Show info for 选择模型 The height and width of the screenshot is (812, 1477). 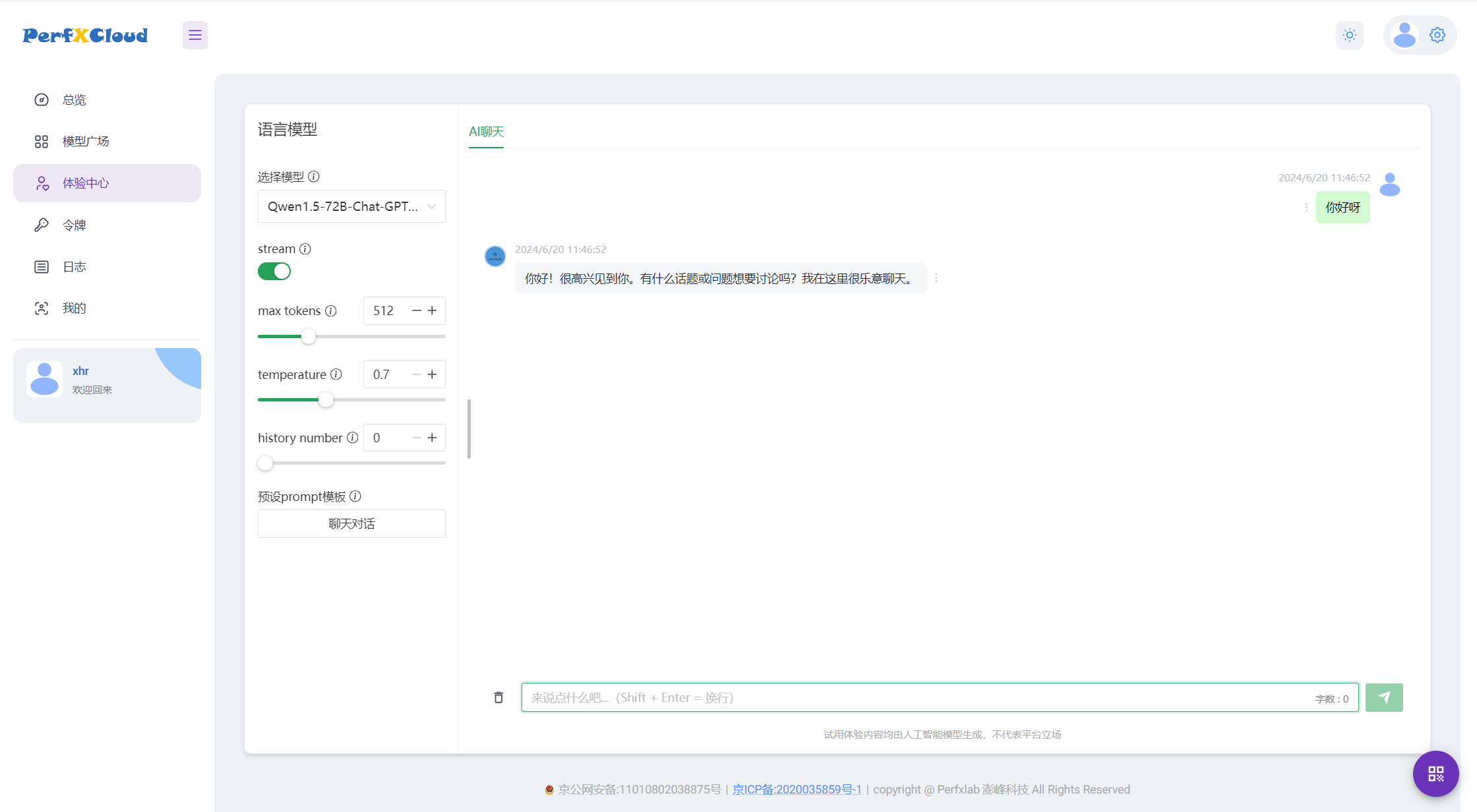pyautogui.click(x=314, y=177)
